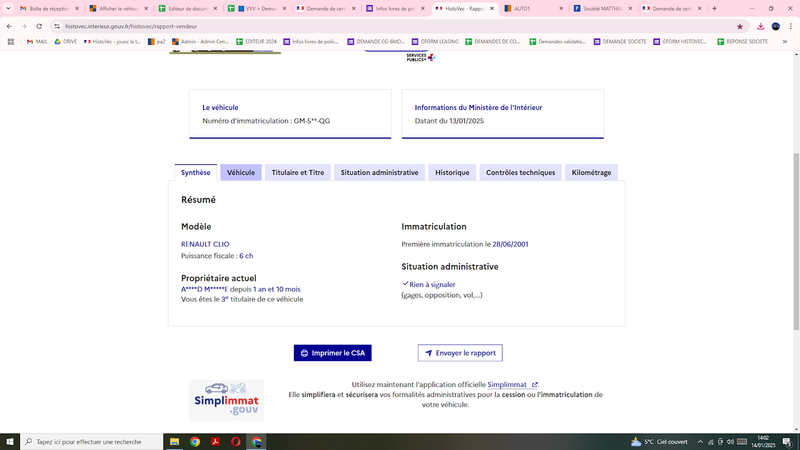Image resolution: width=800 pixels, height=450 pixels.
Task: Switch to Afficher le véhicule tab
Action: click(118, 9)
